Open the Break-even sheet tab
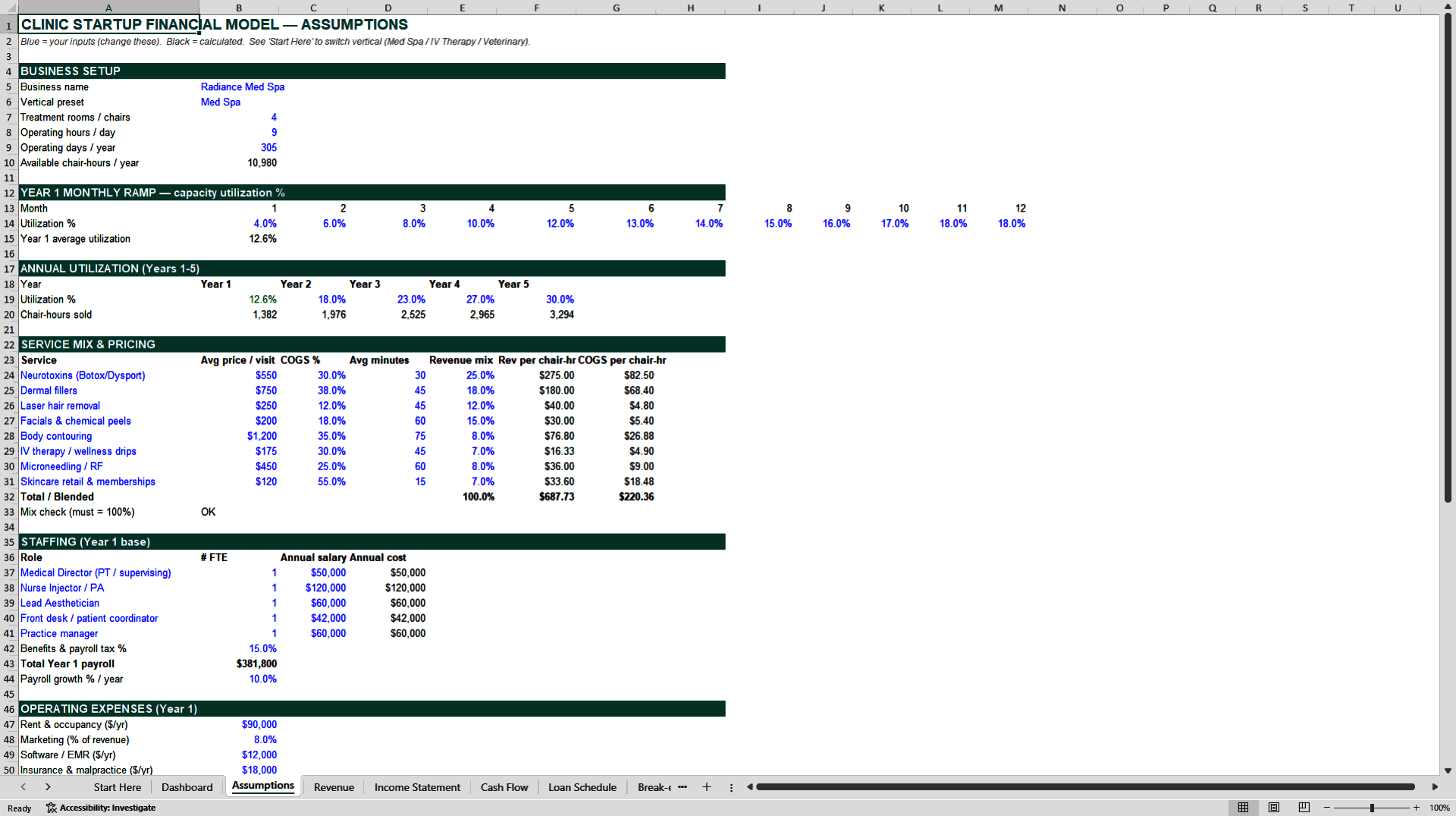The width and height of the screenshot is (1456, 816). [x=654, y=787]
